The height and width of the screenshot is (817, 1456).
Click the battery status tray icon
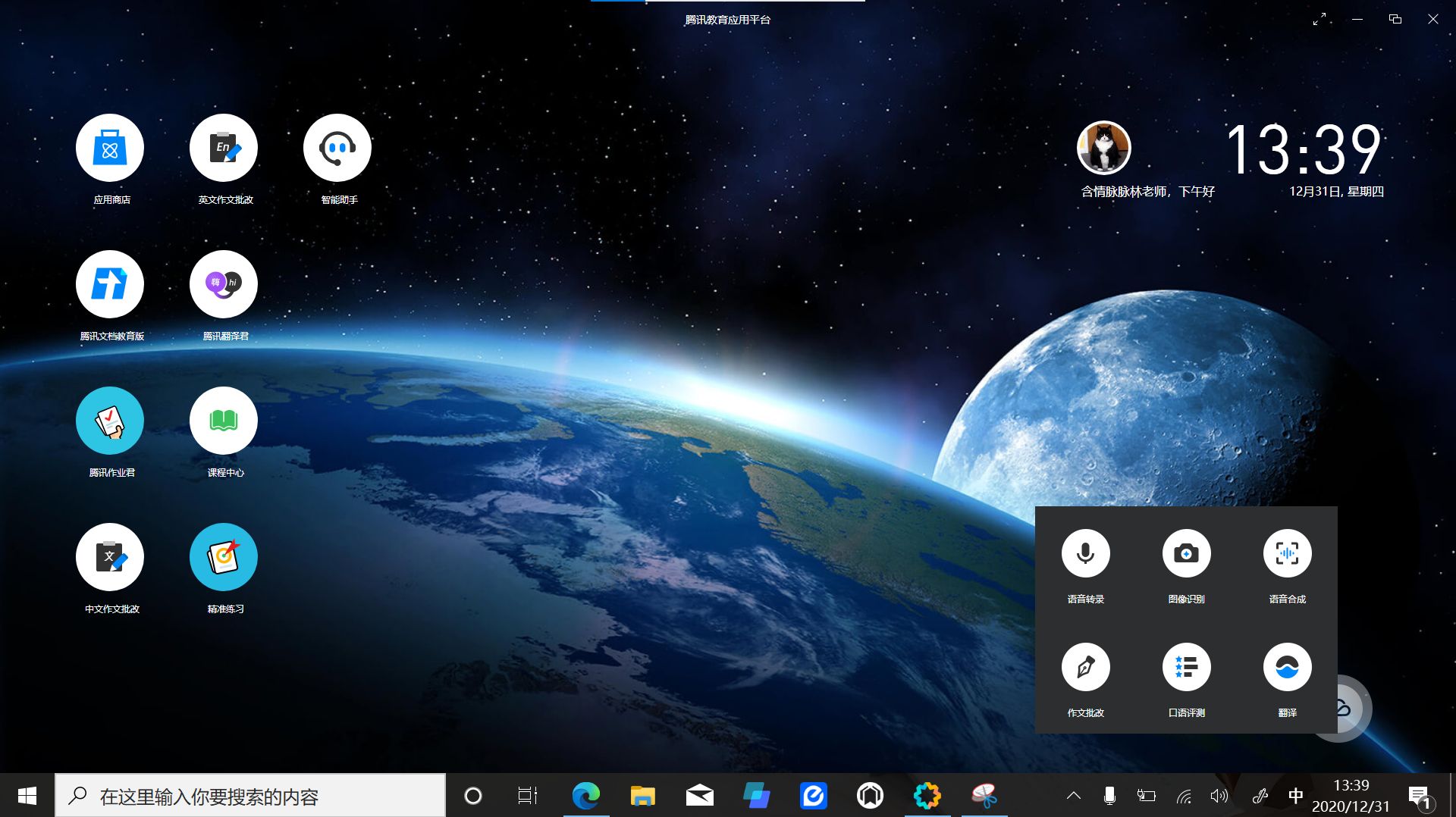coord(1146,796)
